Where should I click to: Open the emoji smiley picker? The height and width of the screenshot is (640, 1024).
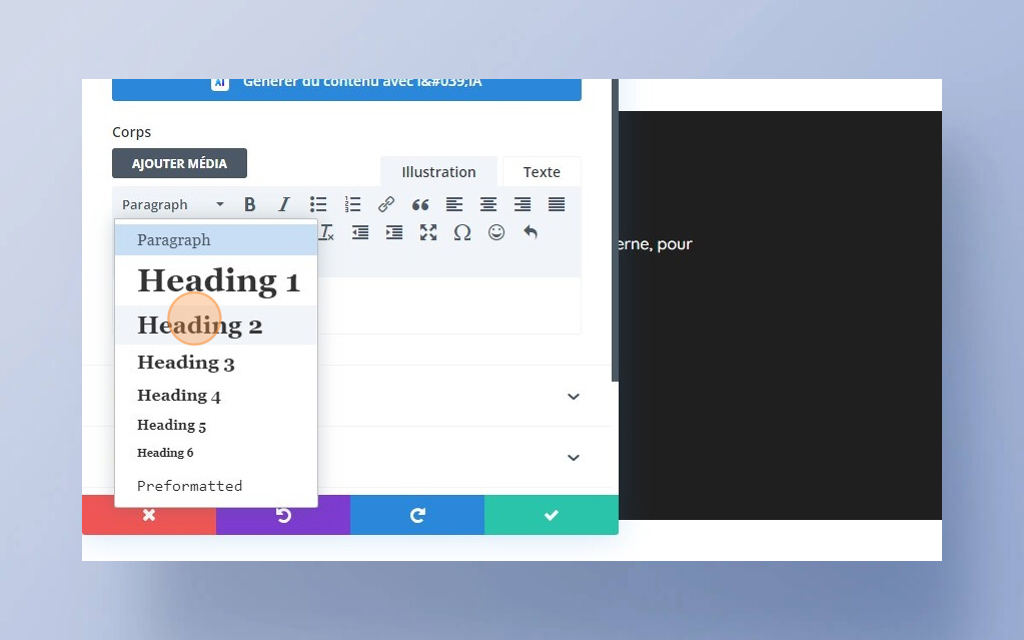click(496, 232)
